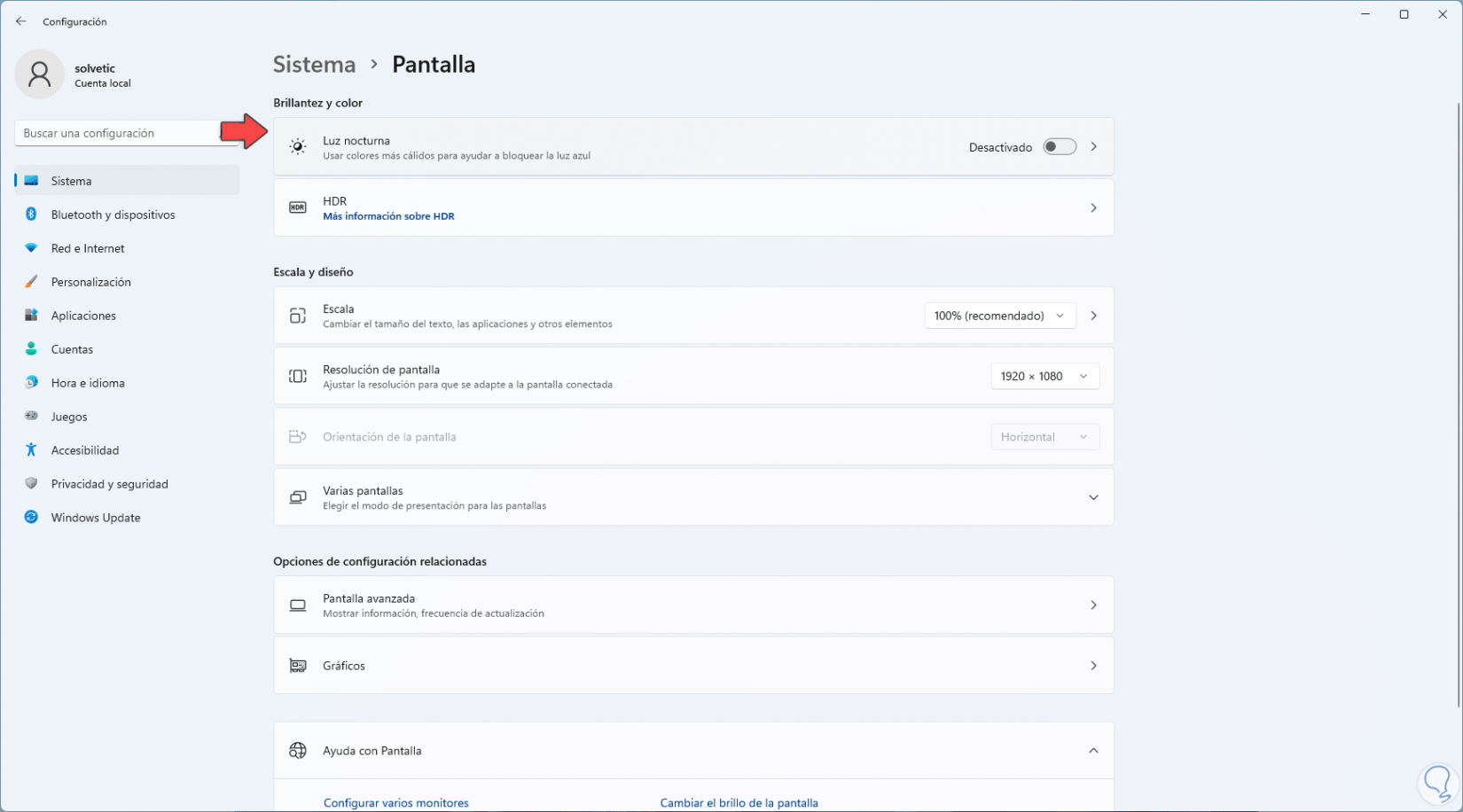
Task: Collapse the Ayuda con Pantalla section
Action: click(1093, 751)
